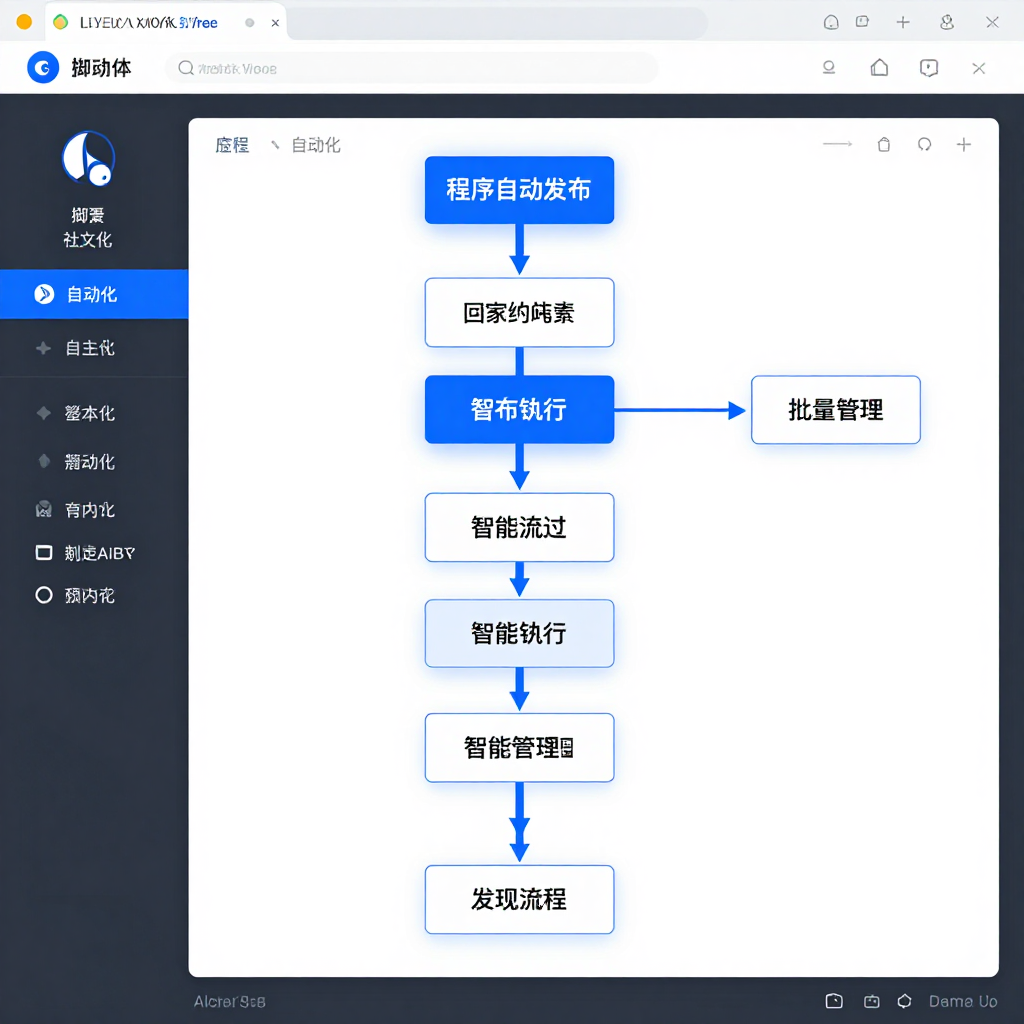Open the 批量管理 node
Viewport: 1024px width, 1024px height.
pyautogui.click(x=836, y=409)
